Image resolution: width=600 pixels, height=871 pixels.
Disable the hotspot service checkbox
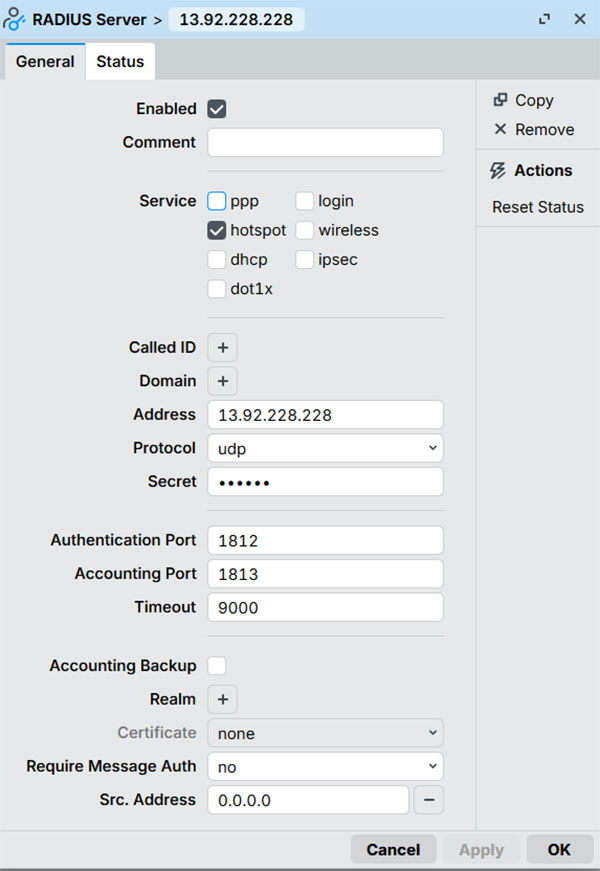(217, 230)
